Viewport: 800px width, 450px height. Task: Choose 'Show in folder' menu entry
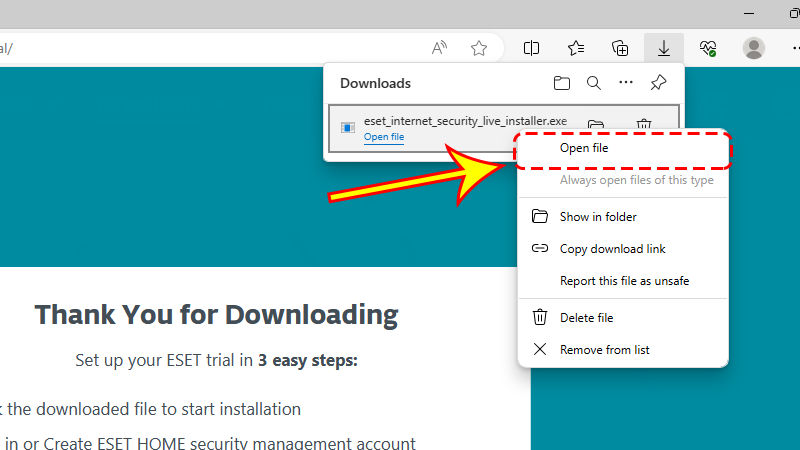click(x=623, y=217)
